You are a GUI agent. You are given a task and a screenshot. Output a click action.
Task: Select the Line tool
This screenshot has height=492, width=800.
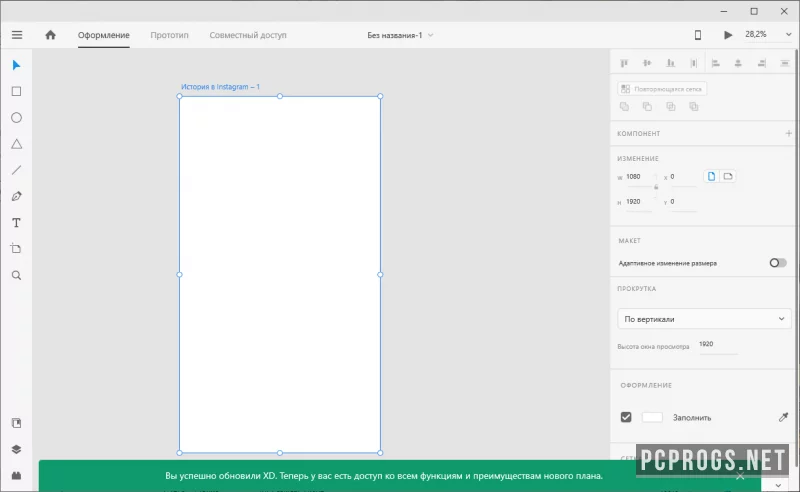pyautogui.click(x=16, y=170)
